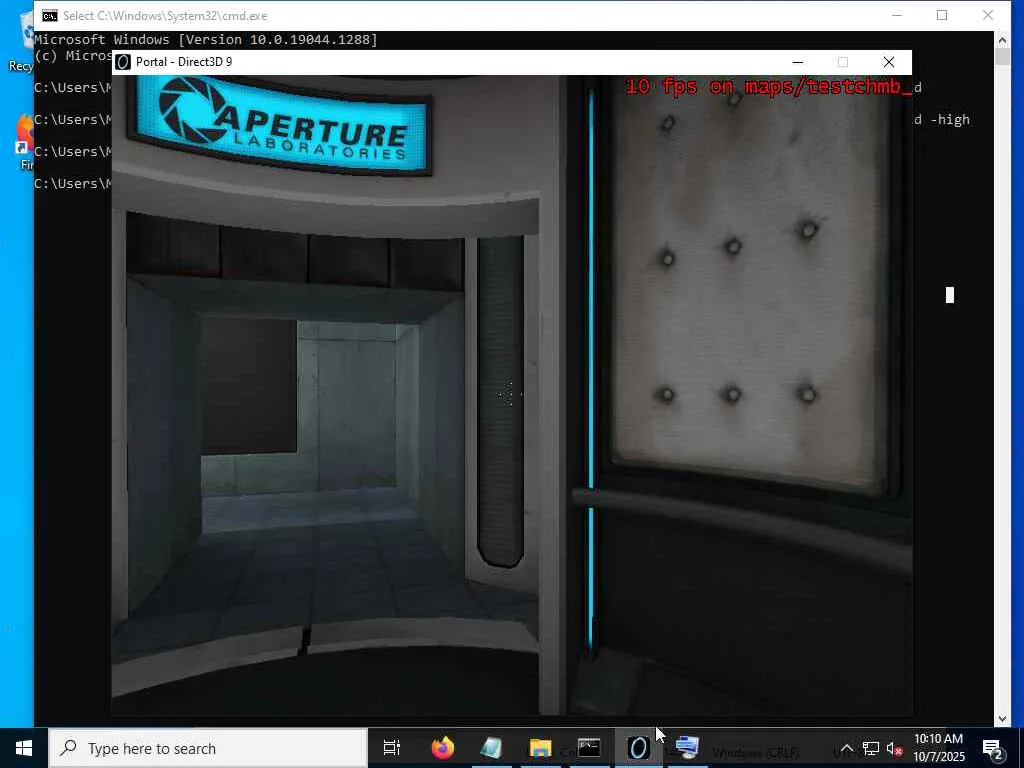The height and width of the screenshot is (768, 1024).
Task: Minimize the Portal - Direct3D 9 window
Action: click(x=797, y=62)
